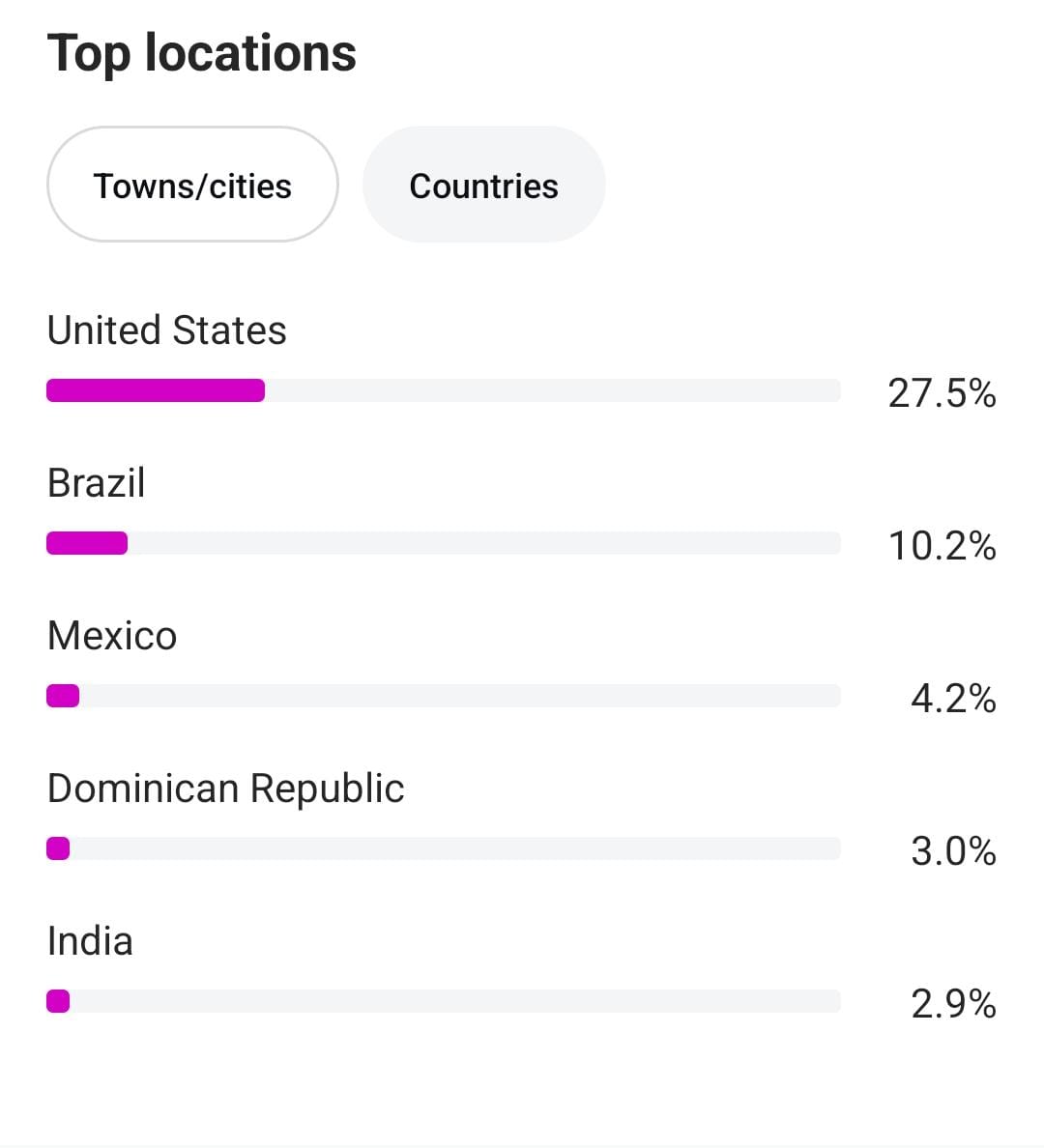Click the 10.2% value
Image resolution: width=1044 pixels, height=1148 pixels.
tap(942, 546)
